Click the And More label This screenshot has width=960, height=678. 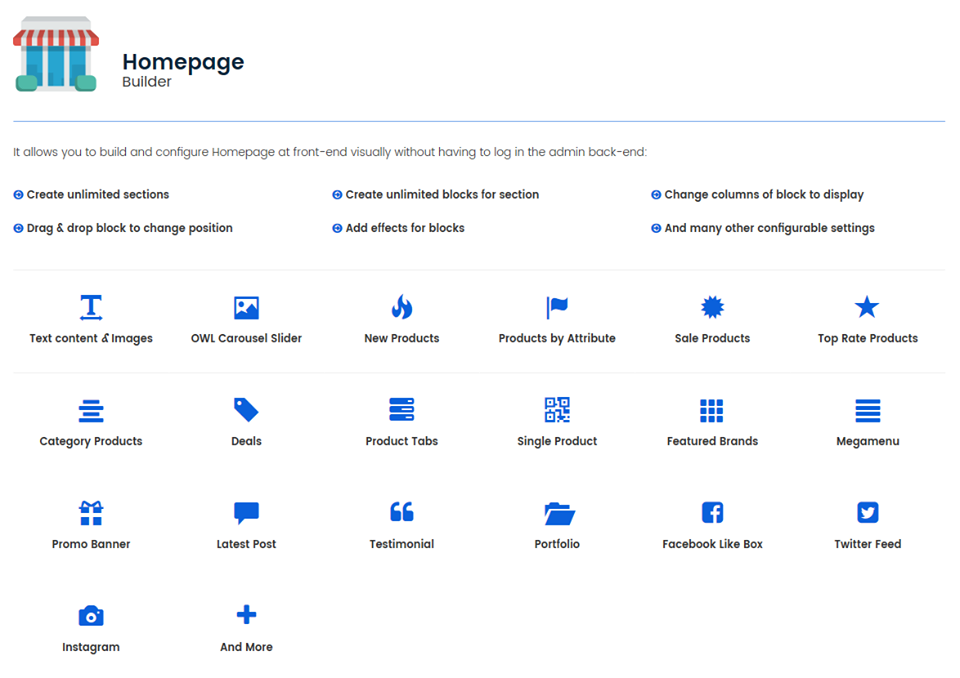point(246,647)
